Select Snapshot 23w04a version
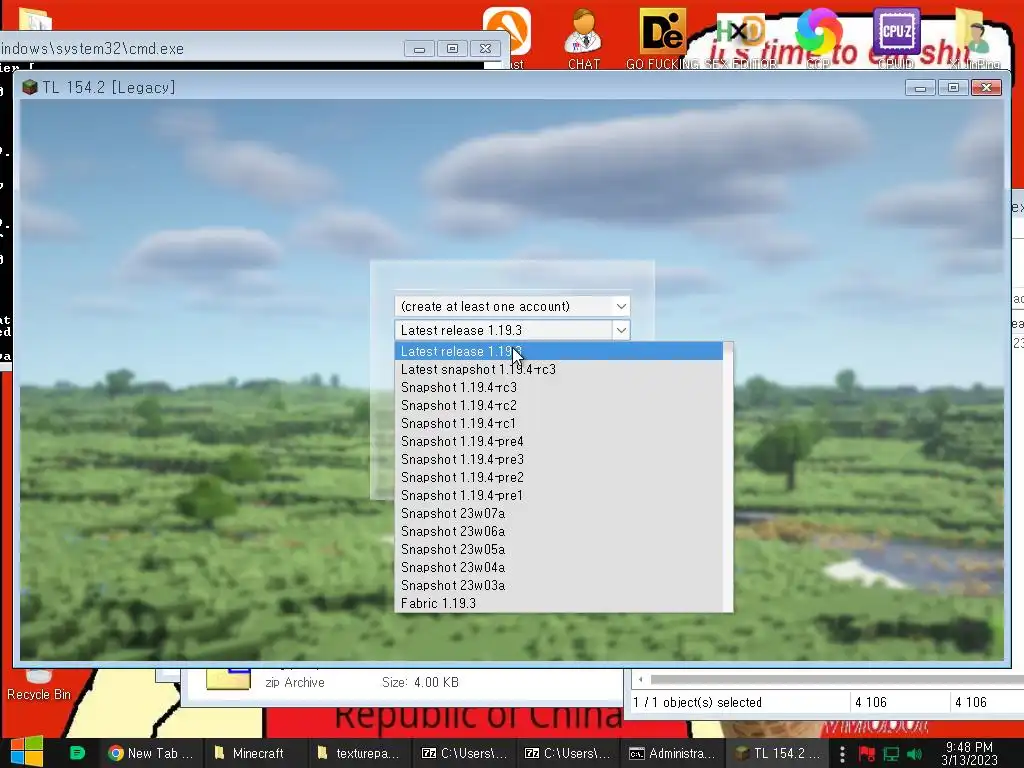Screen dimensions: 1024x768 click(x=558, y=567)
